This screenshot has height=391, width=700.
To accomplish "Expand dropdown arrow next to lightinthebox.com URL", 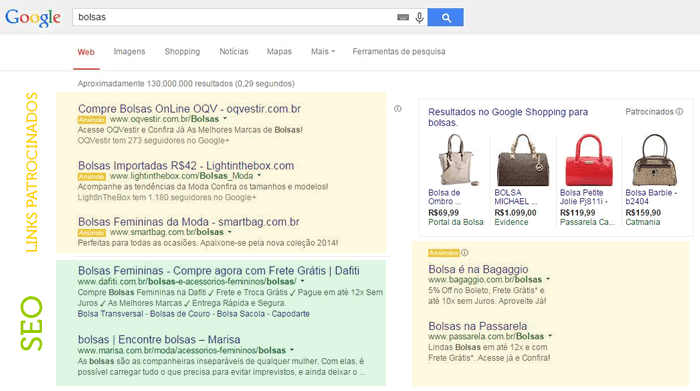I will click(x=259, y=176).
